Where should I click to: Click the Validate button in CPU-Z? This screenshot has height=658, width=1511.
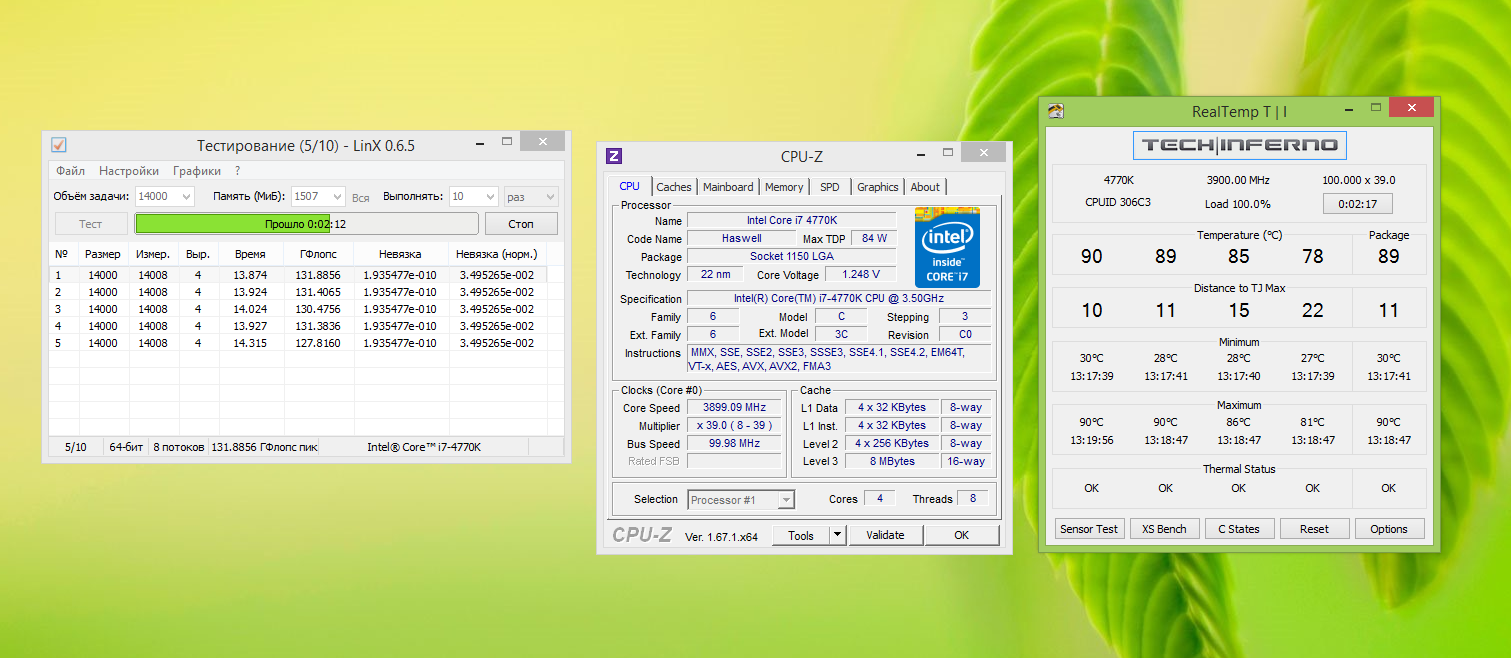[886, 535]
